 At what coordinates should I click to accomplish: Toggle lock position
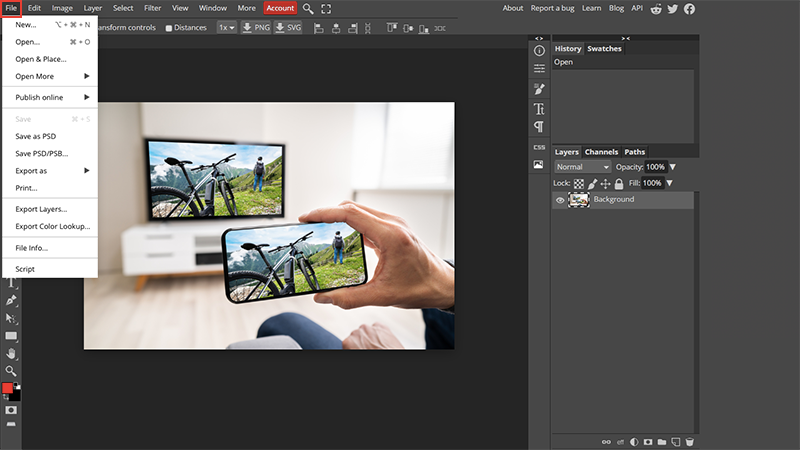pyautogui.click(x=606, y=184)
